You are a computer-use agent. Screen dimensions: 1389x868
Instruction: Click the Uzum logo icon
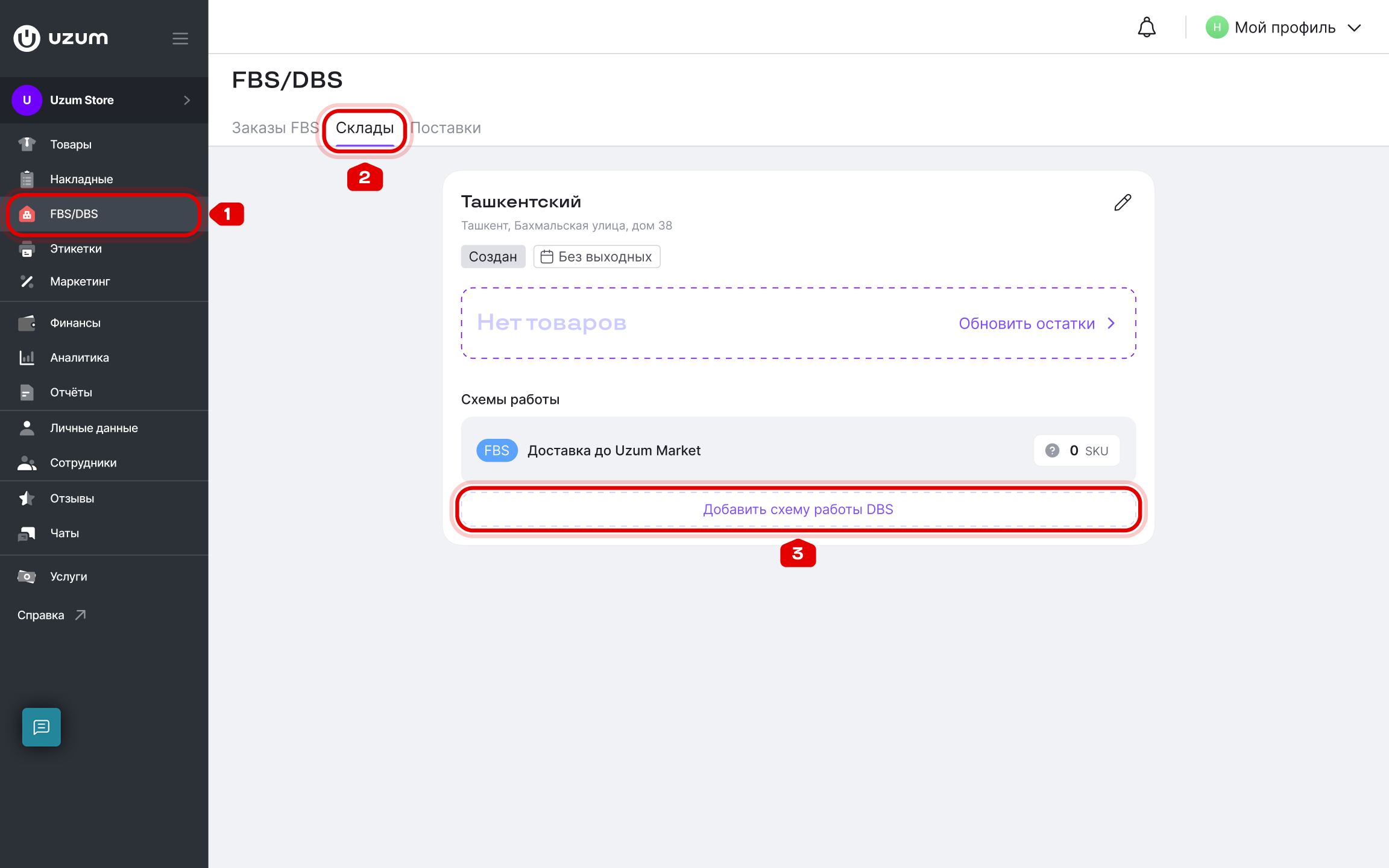coord(27,38)
